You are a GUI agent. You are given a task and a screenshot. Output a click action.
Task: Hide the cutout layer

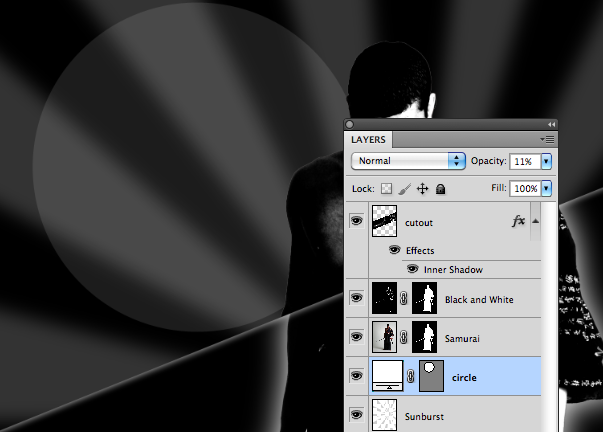point(356,221)
